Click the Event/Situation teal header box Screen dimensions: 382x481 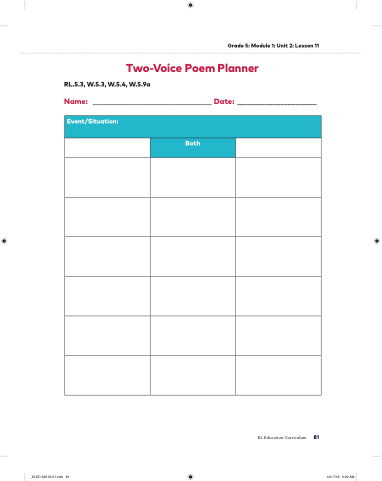click(193, 126)
